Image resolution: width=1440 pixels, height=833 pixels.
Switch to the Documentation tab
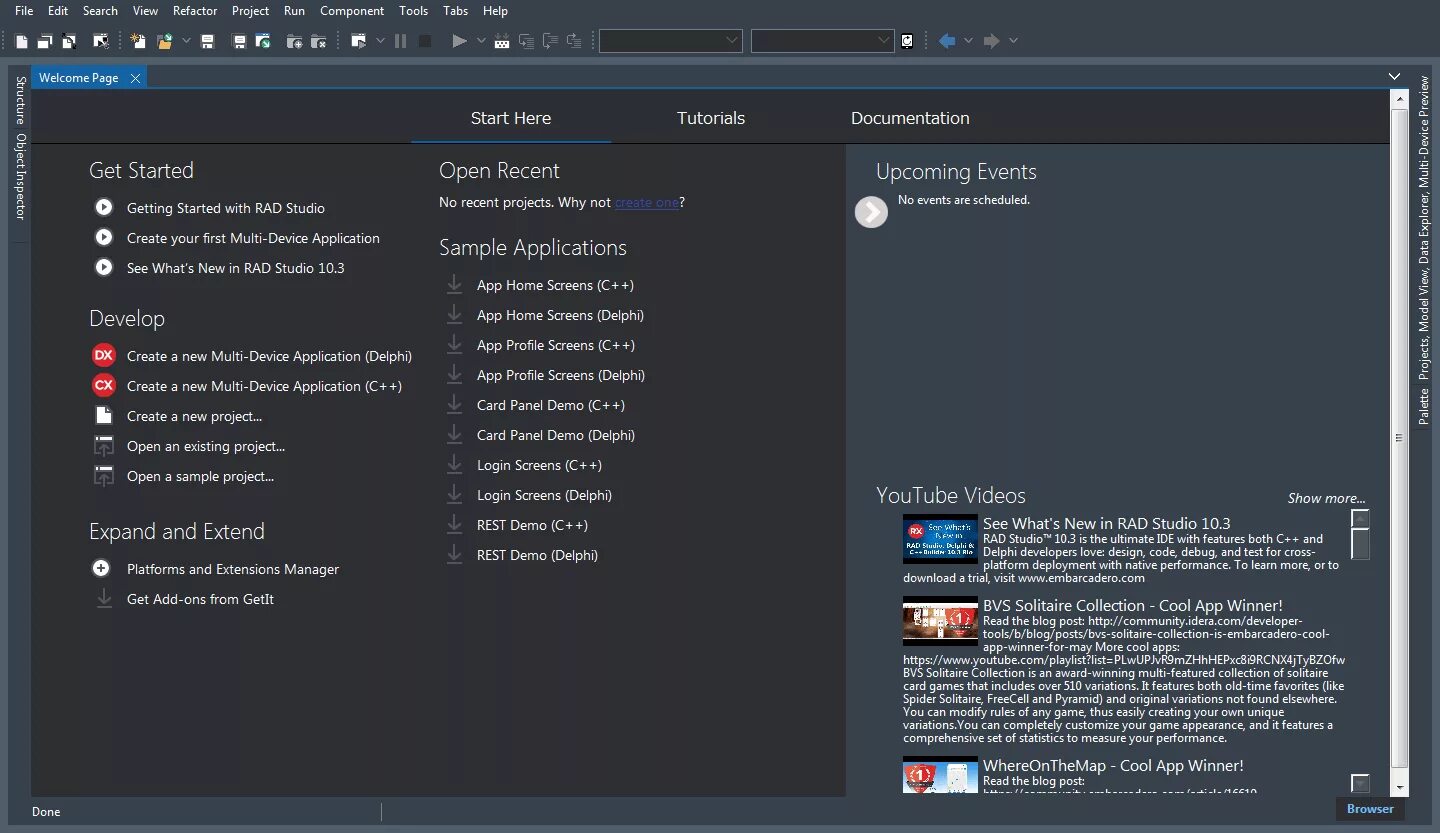pos(910,118)
